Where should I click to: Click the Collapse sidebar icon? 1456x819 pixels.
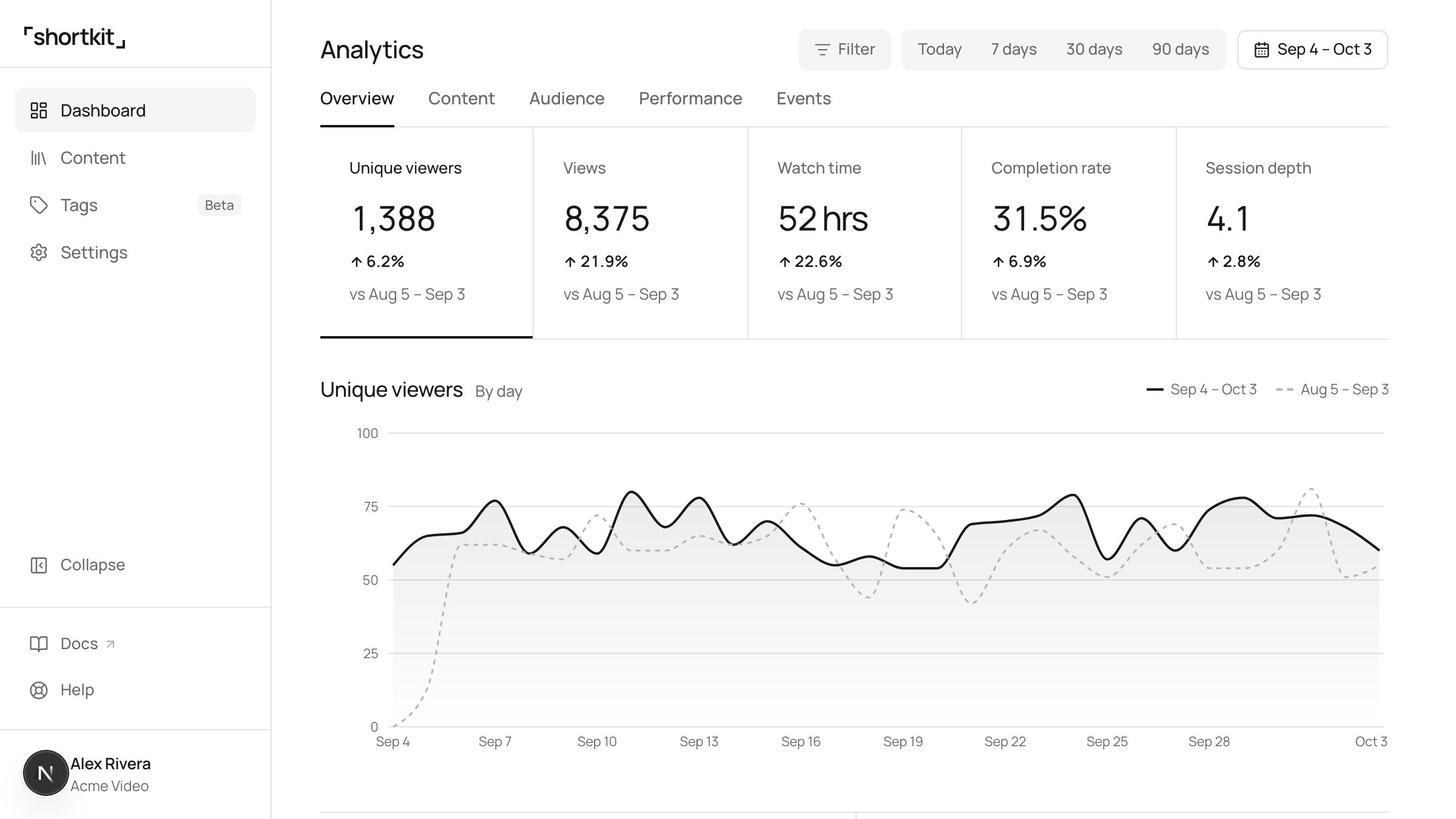(39, 565)
